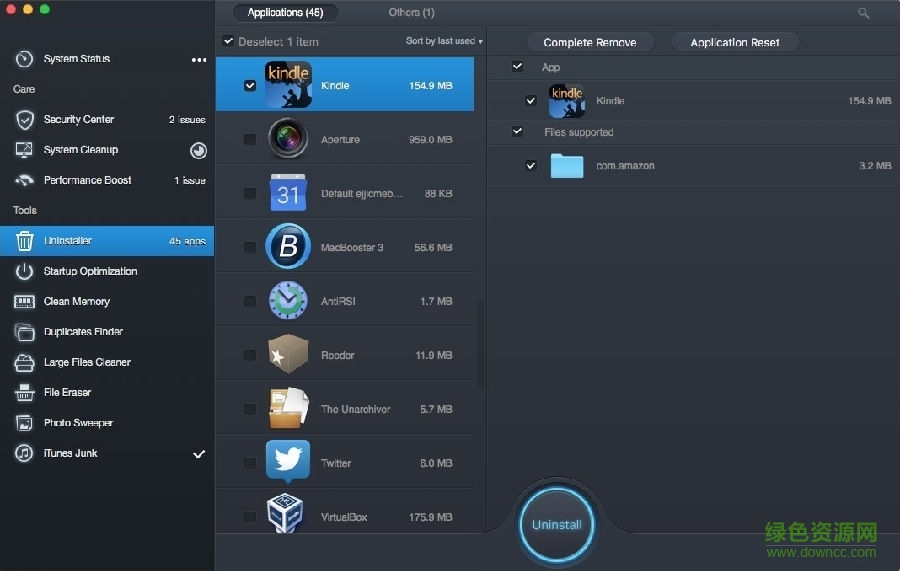The height and width of the screenshot is (571, 900).
Task: Toggle the Files supported group checkbox
Action: click(517, 131)
